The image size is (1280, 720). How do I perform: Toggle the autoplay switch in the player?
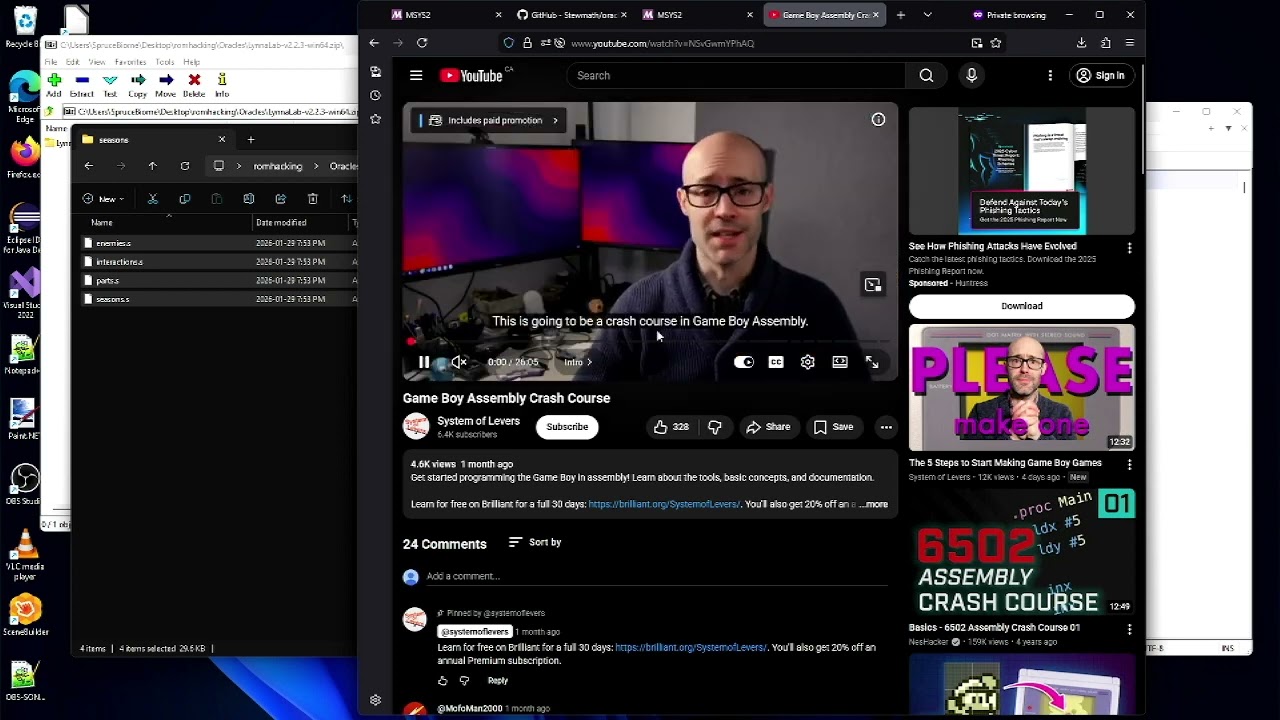pyautogui.click(x=744, y=362)
